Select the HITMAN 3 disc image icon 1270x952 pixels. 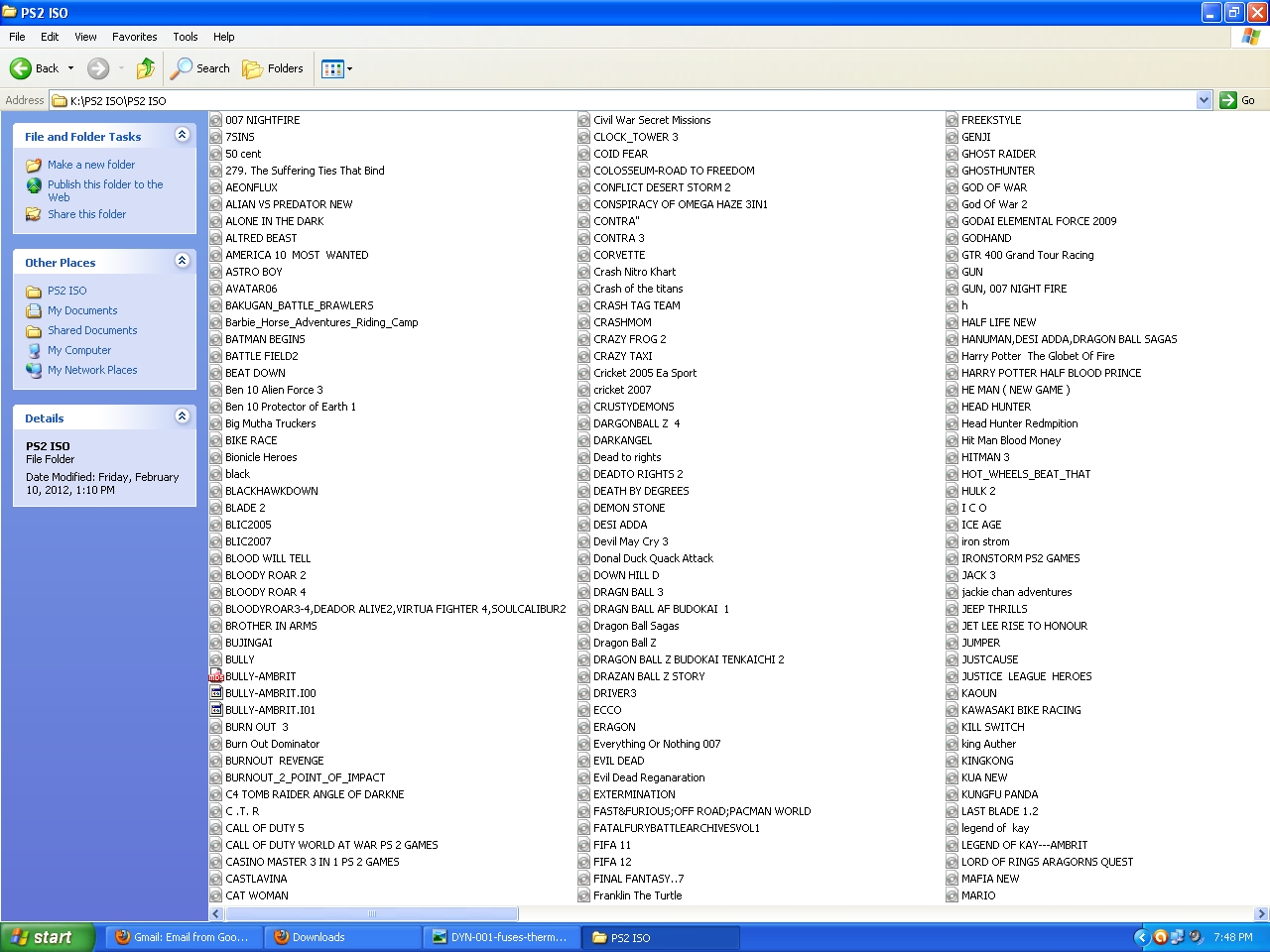pyautogui.click(x=952, y=457)
